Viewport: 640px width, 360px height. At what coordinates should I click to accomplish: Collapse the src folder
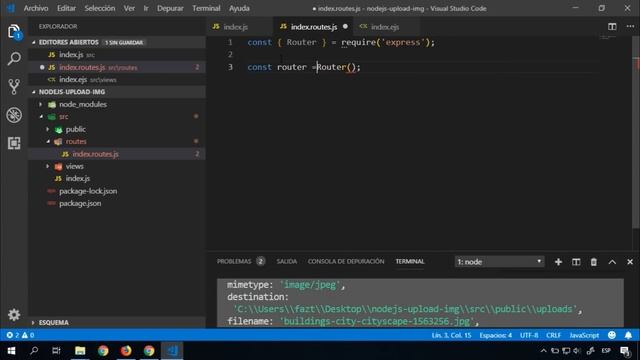40,117
